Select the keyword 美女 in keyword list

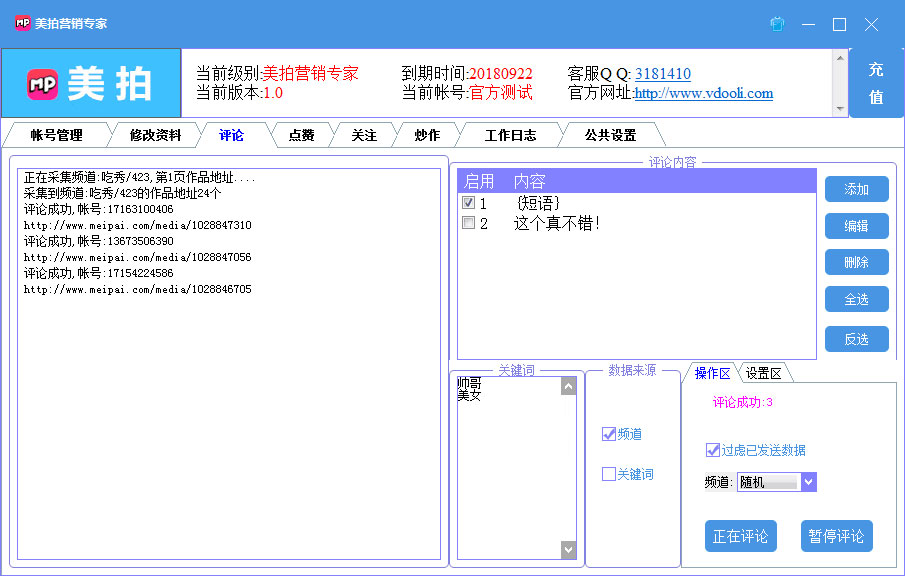pyautogui.click(x=469, y=395)
